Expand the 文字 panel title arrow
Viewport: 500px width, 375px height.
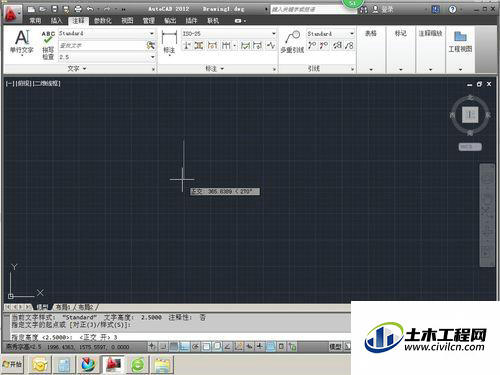click(x=77, y=69)
